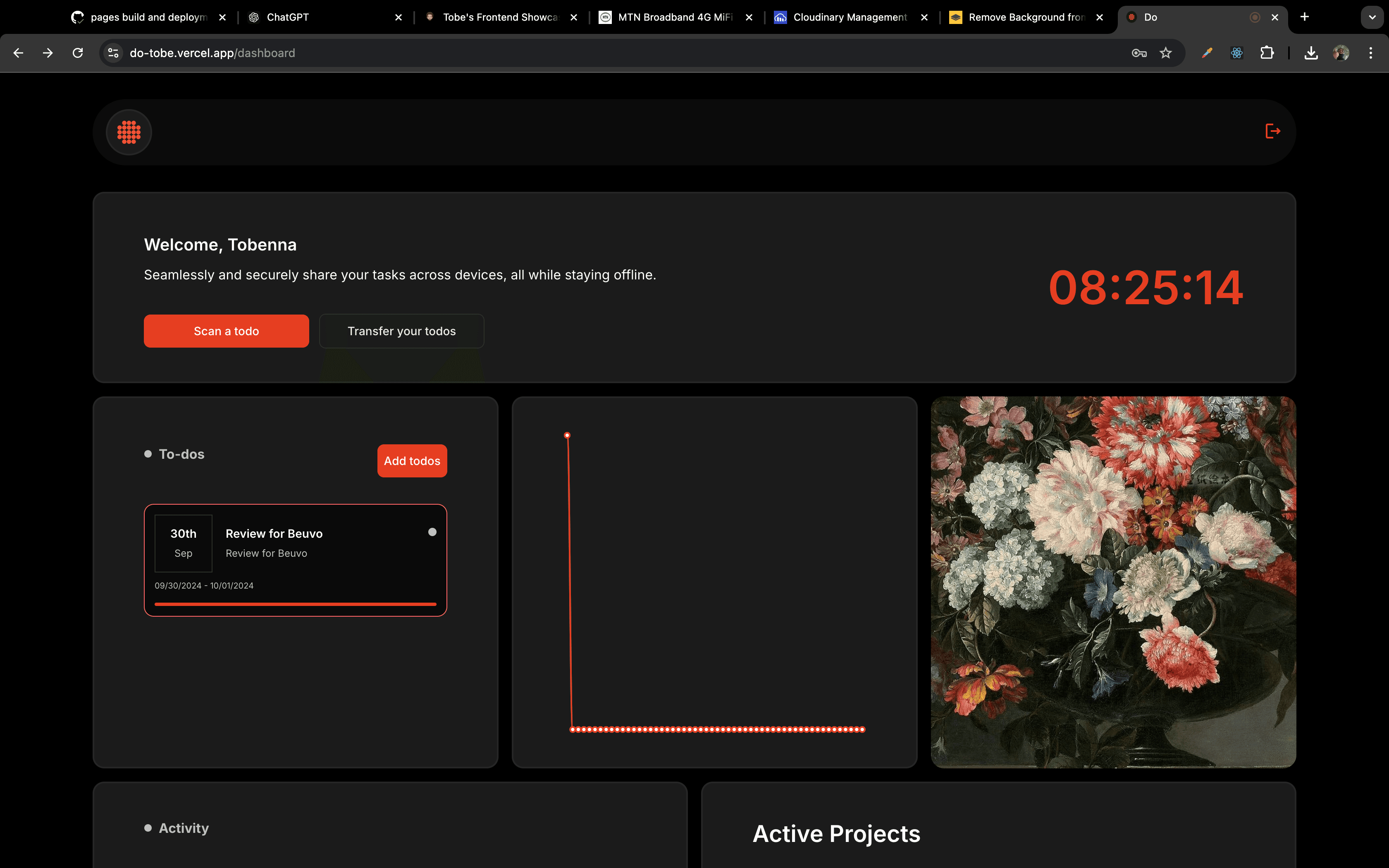Viewport: 1389px width, 868px height.
Task: Open the color picker pen extension
Action: [1207, 53]
